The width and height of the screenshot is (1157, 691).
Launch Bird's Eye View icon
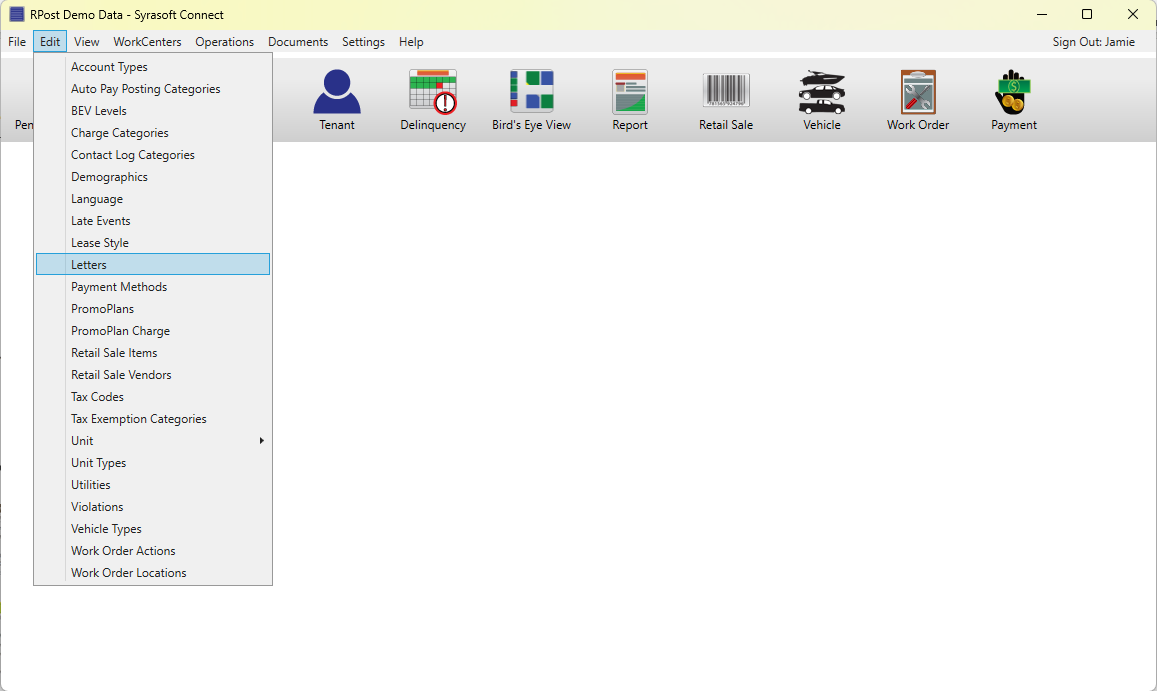(x=531, y=92)
